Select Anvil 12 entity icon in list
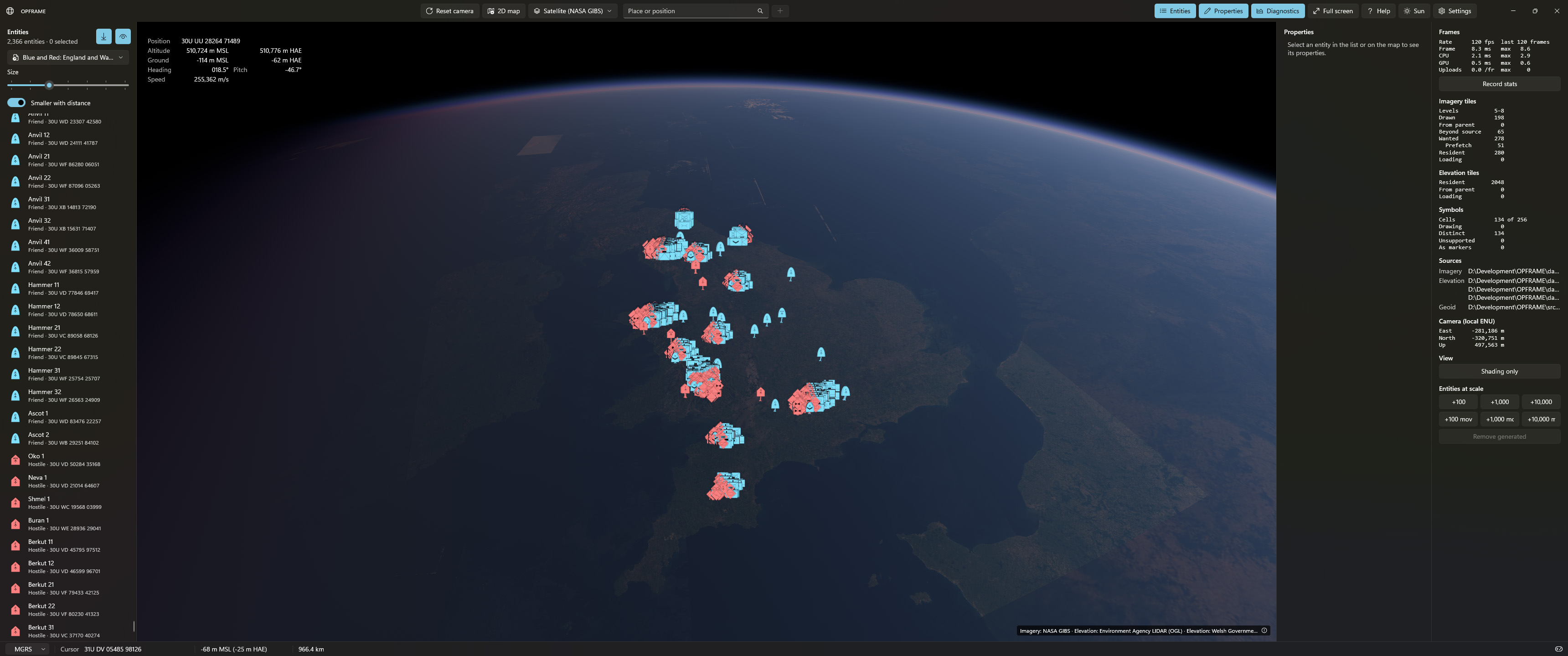Image resolution: width=1568 pixels, height=656 pixels. tap(15, 139)
